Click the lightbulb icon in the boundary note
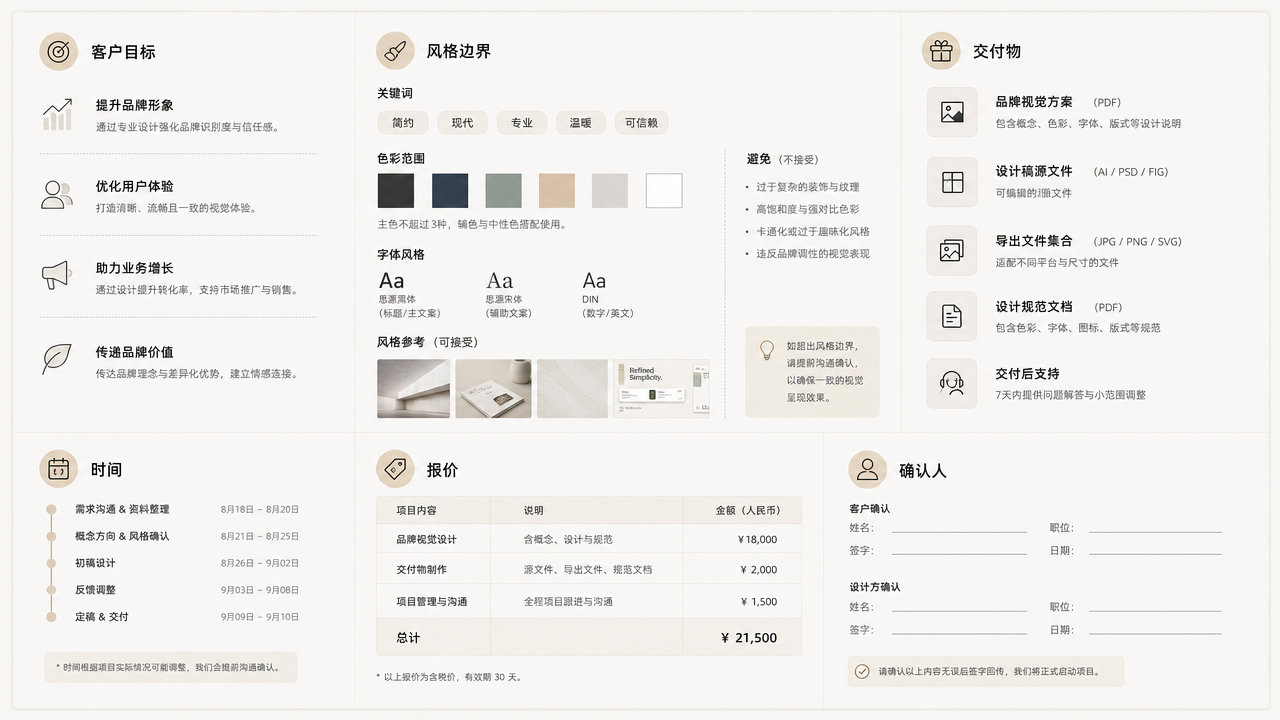The height and width of the screenshot is (720, 1280). tap(767, 349)
